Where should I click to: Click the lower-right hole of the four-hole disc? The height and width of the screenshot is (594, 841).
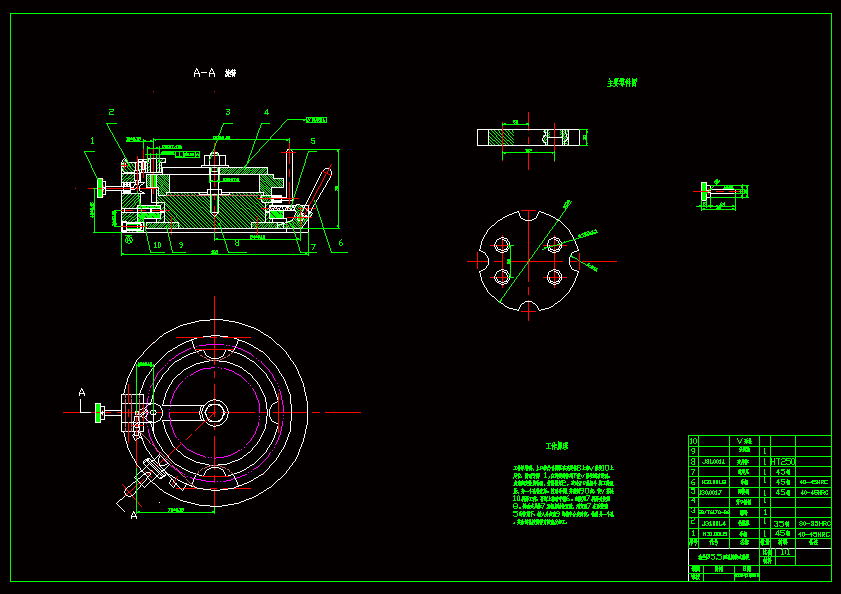click(553, 276)
